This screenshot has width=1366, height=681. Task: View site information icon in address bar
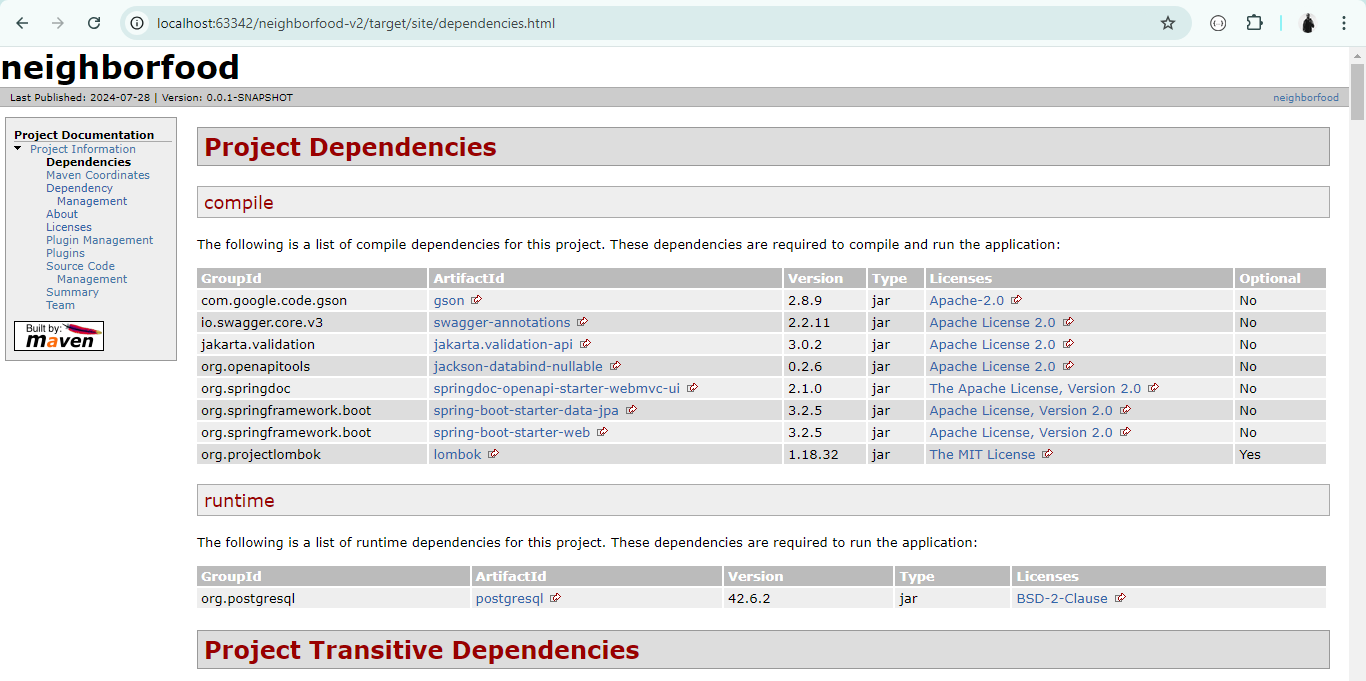[x=137, y=23]
